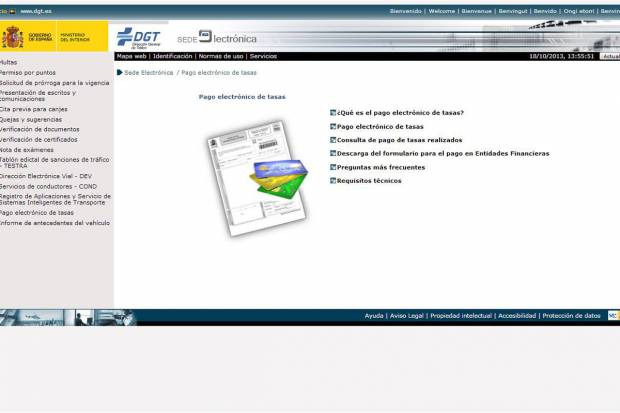Open Aviso Legal in the footer
Image resolution: width=620 pixels, height=413 pixels.
tap(406, 316)
